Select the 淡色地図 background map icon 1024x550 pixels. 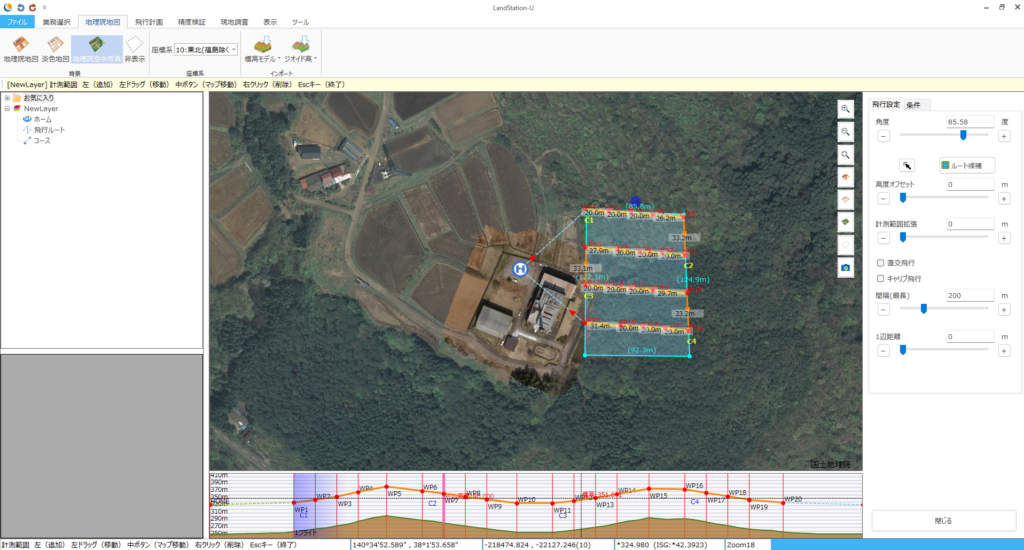55,46
